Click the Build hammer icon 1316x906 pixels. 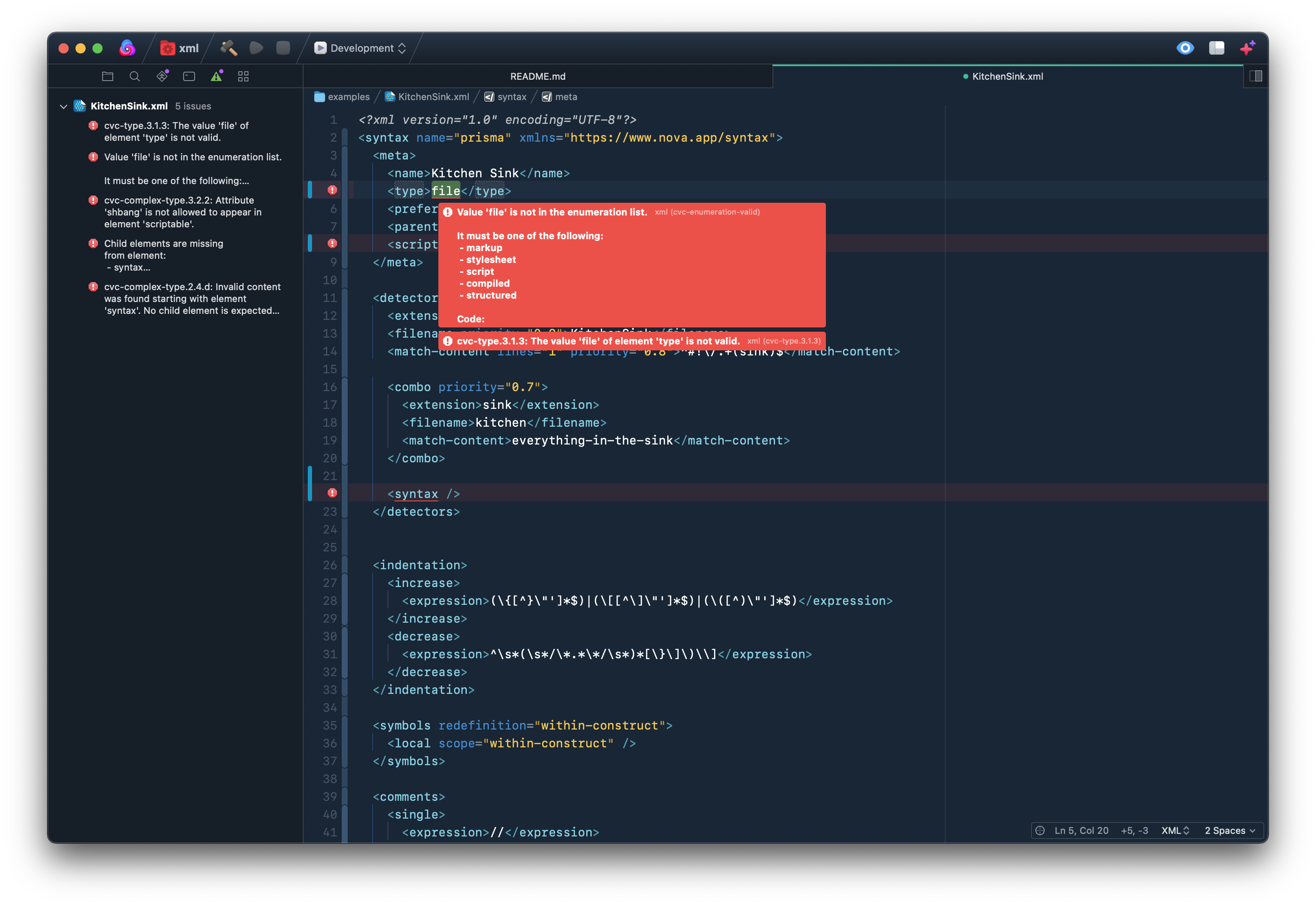pyautogui.click(x=229, y=48)
